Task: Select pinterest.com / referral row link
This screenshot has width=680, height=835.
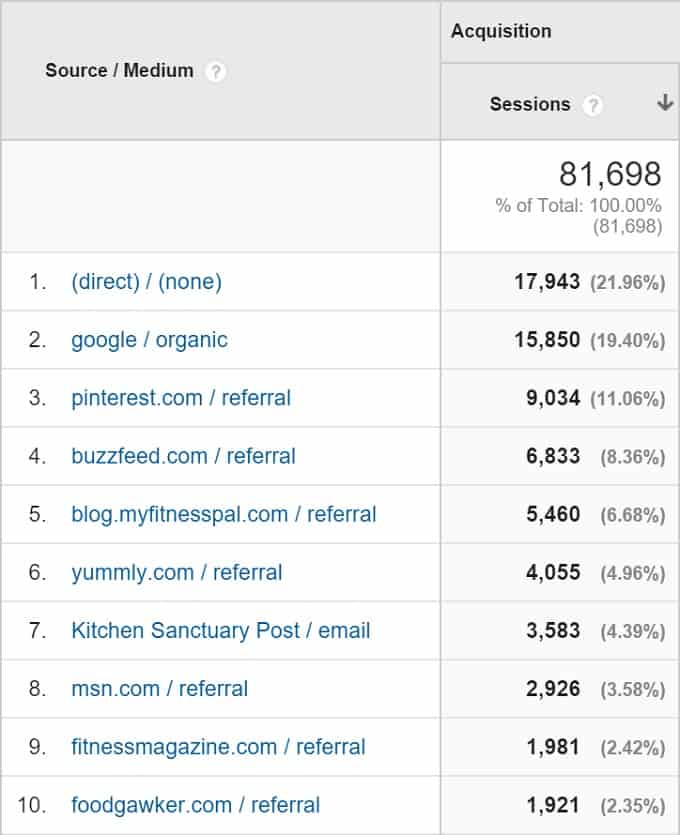Action: point(181,398)
